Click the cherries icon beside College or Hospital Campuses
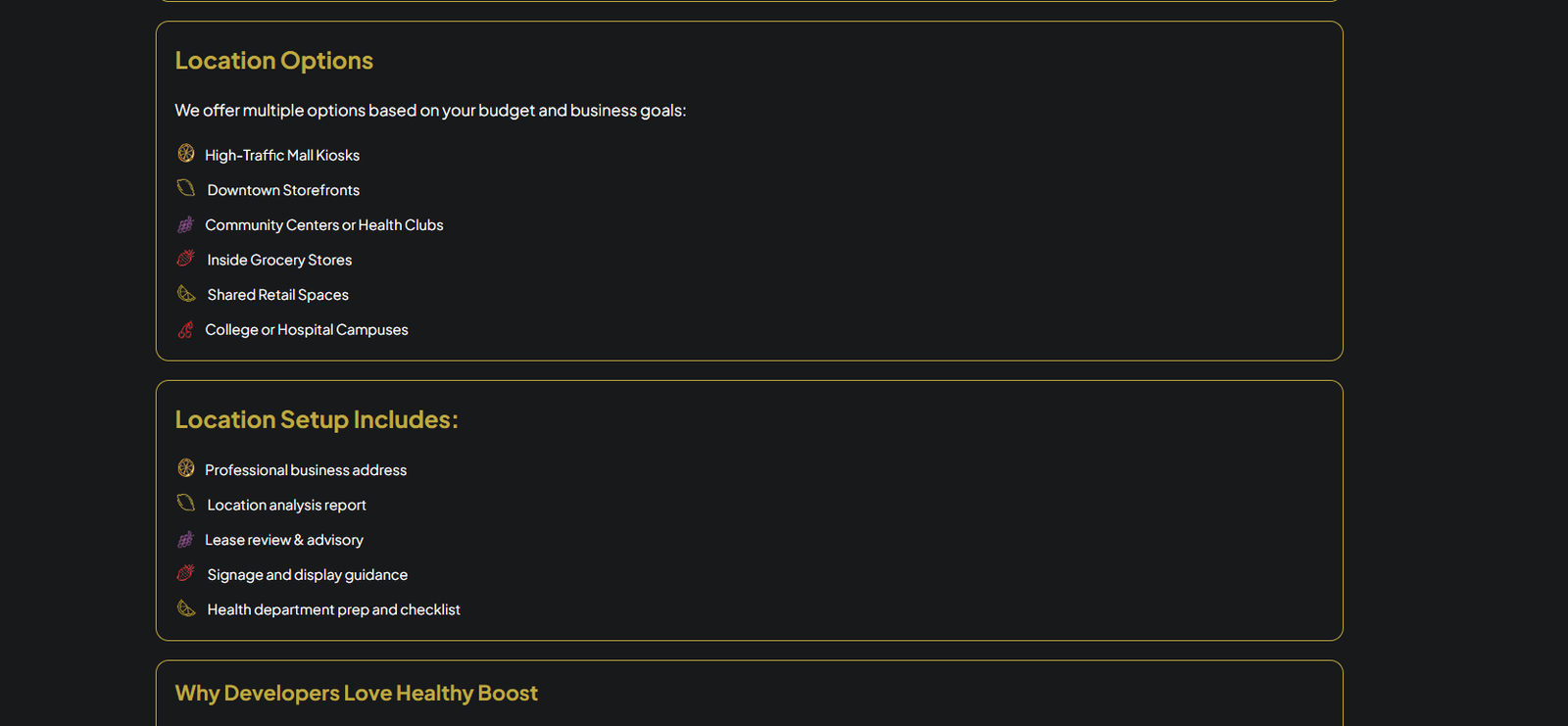The image size is (1568, 726). (186, 329)
